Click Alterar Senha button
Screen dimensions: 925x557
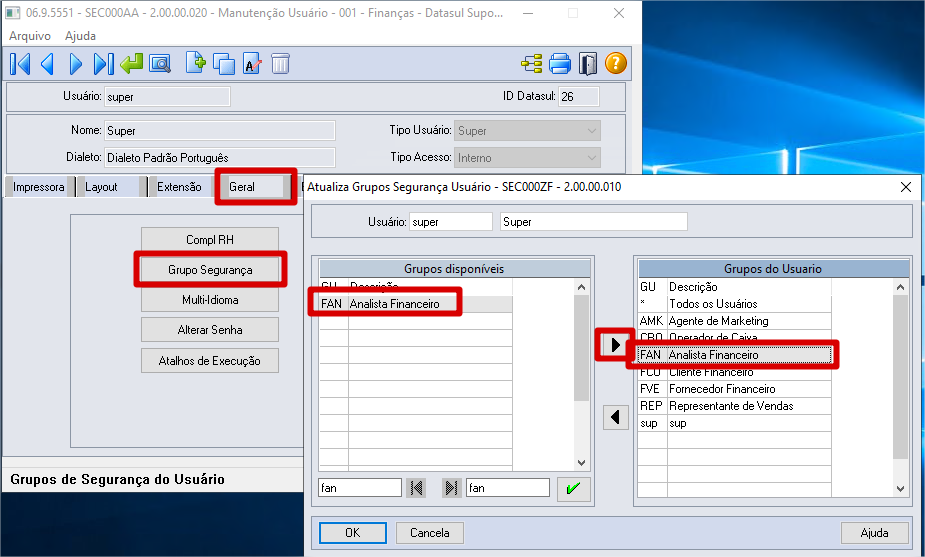click(210, 330)
